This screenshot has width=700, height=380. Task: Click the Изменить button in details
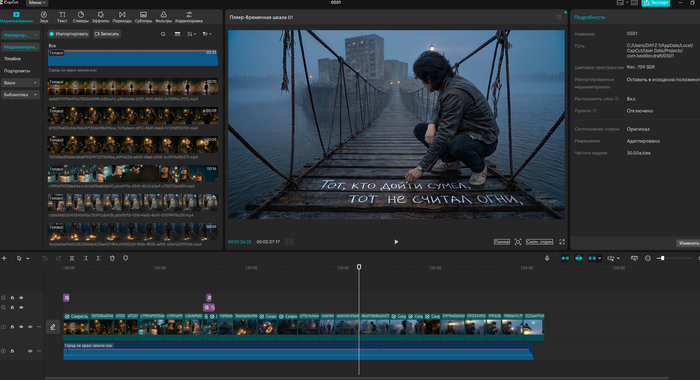tap(688, 243)
